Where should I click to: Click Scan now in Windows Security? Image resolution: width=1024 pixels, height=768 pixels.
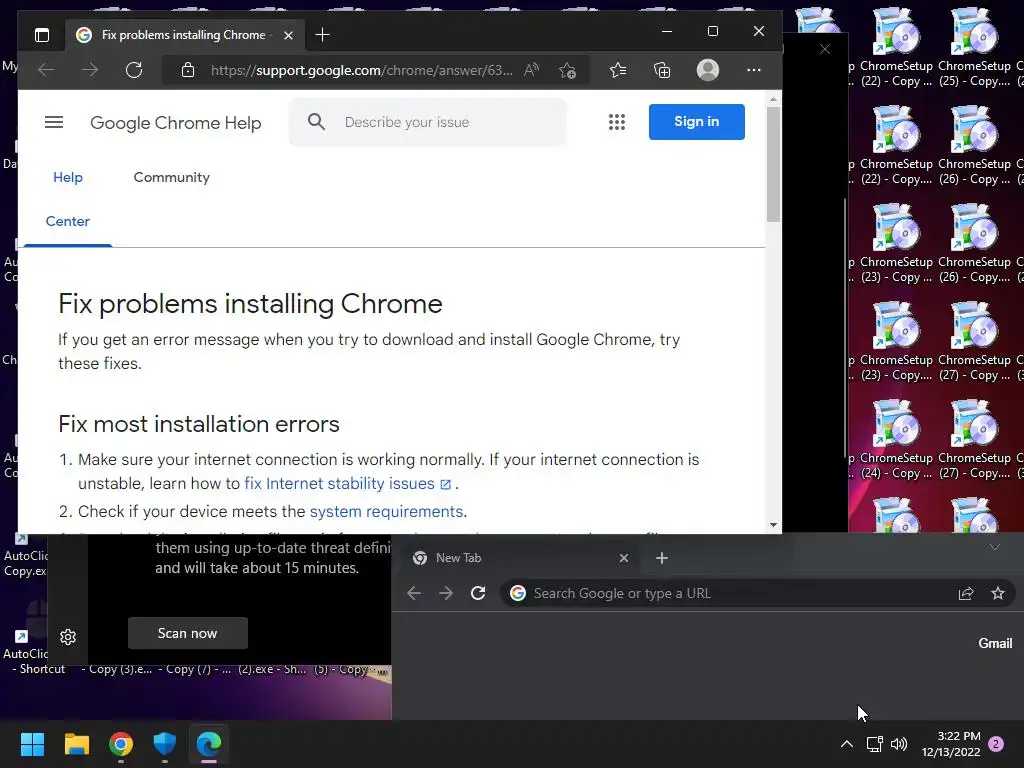click(187, 633)
